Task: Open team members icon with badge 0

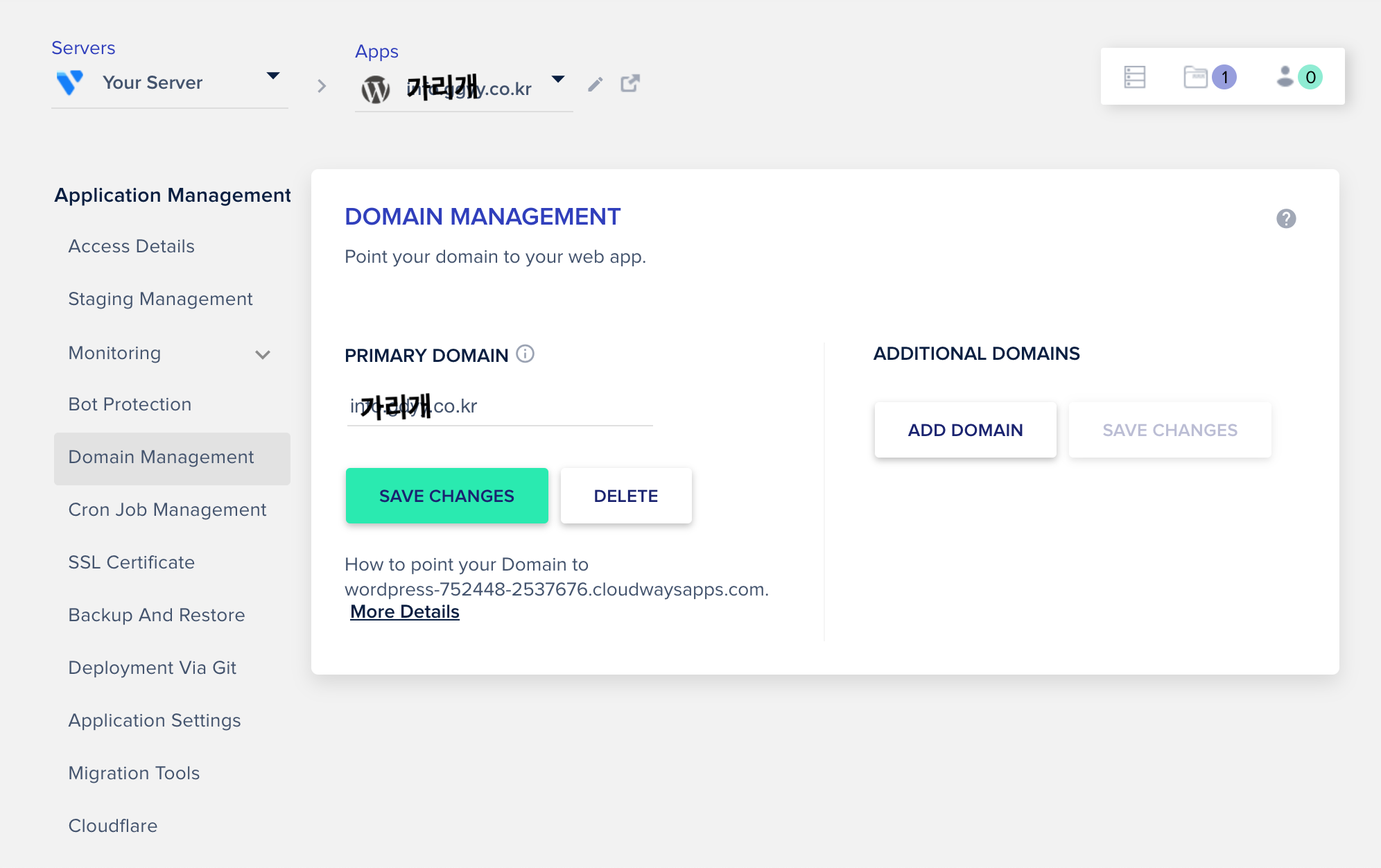Action: 1285,77
